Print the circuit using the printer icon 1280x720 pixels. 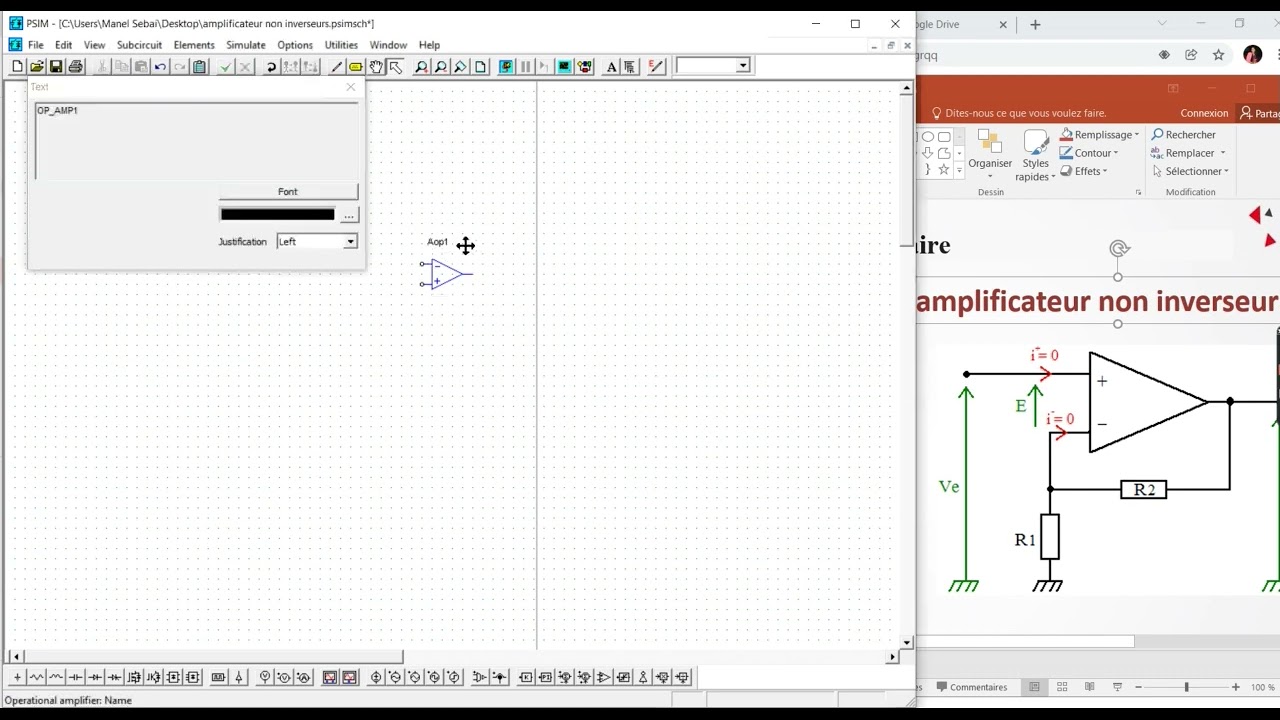point(75,66)
